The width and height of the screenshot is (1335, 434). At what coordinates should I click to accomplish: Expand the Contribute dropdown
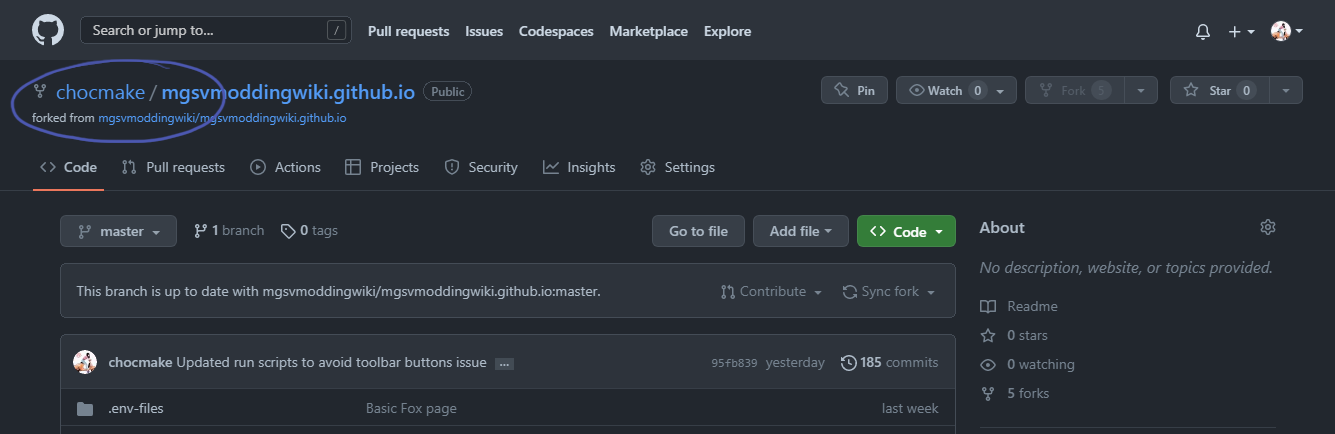[771, 292]
